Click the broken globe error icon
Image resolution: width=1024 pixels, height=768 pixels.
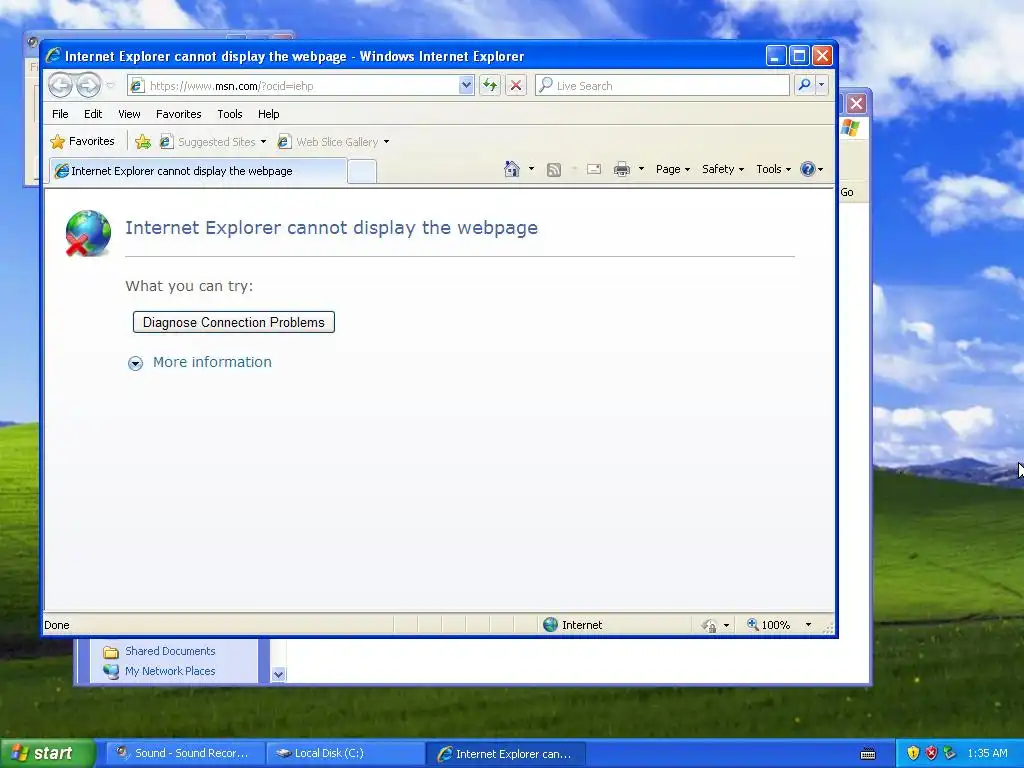(x=88, y=233)
